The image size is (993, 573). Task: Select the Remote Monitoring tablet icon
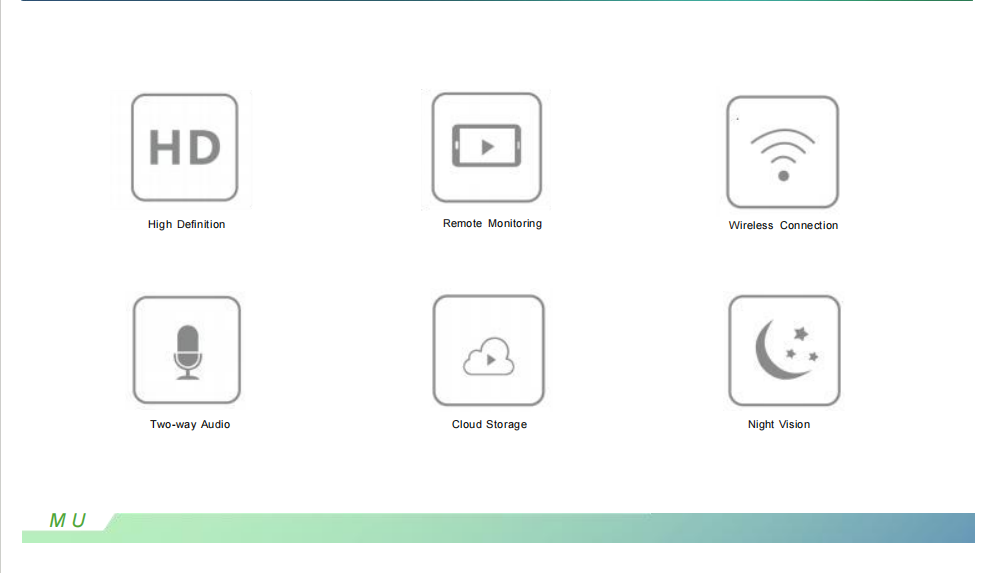(x=486, y=148)
